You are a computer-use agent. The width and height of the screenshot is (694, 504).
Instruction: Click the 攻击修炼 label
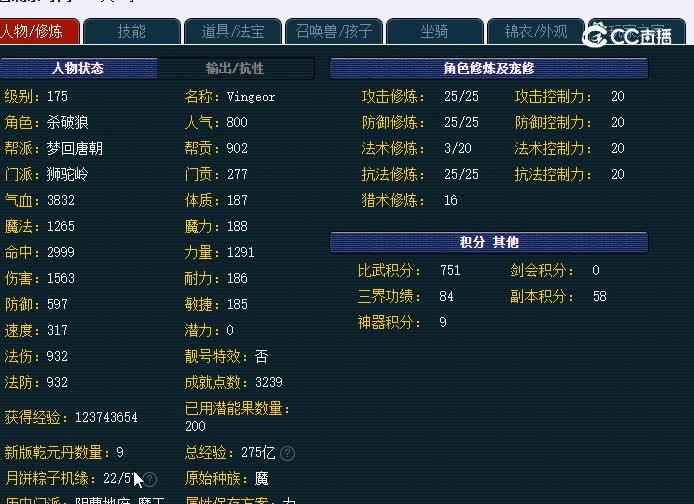393,96
